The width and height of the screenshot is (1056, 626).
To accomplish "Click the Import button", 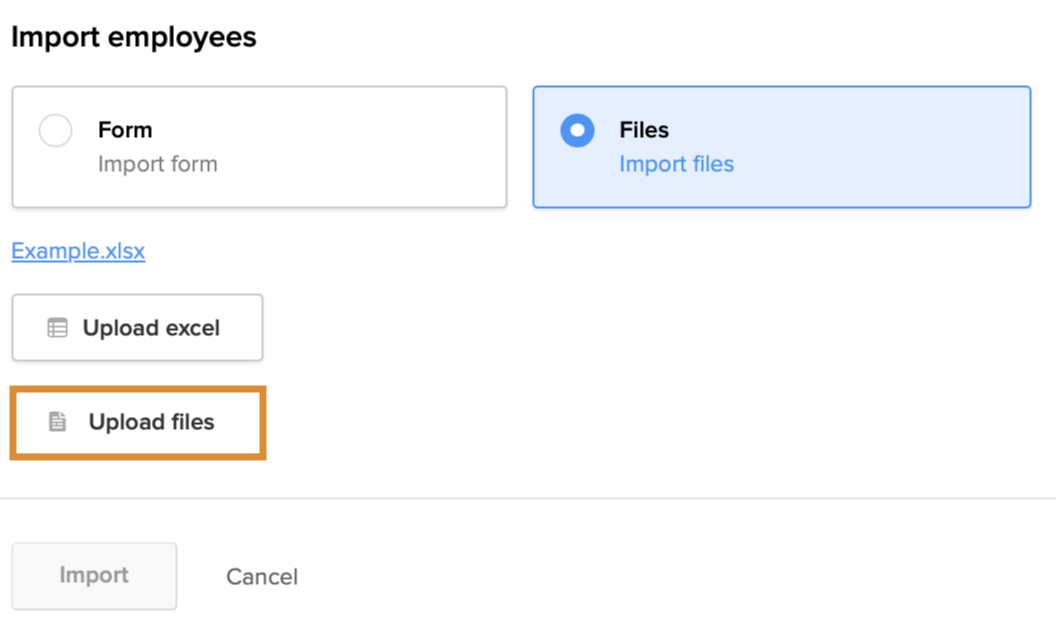I will pyautogui.click(x=94, y=575).
